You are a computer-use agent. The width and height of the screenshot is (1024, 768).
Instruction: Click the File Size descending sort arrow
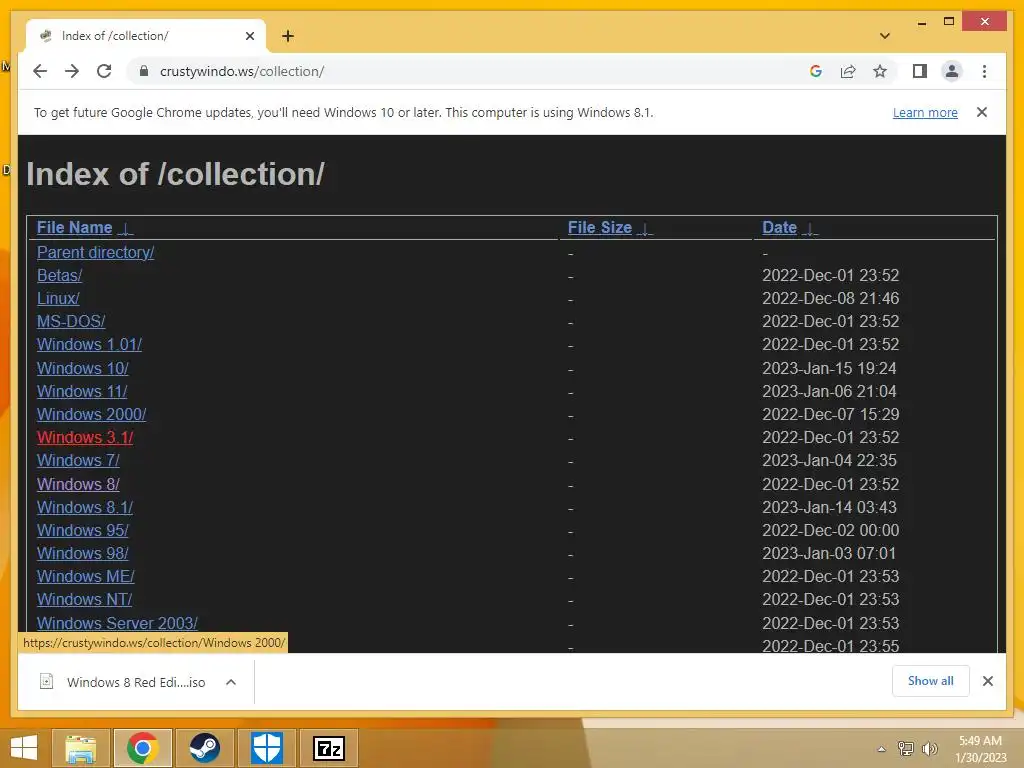(645, 229)
